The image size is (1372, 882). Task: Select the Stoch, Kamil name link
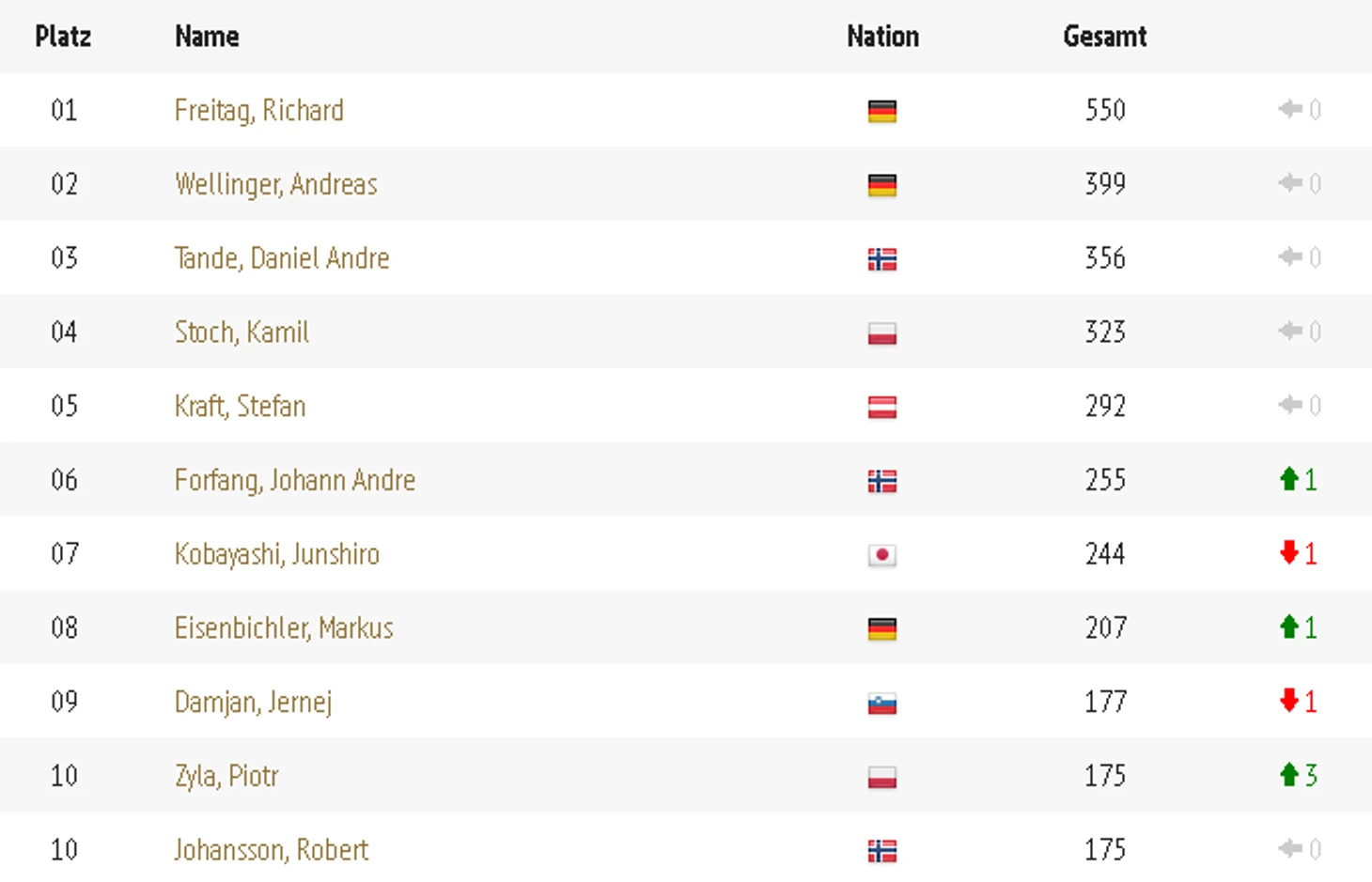point(242,333)
